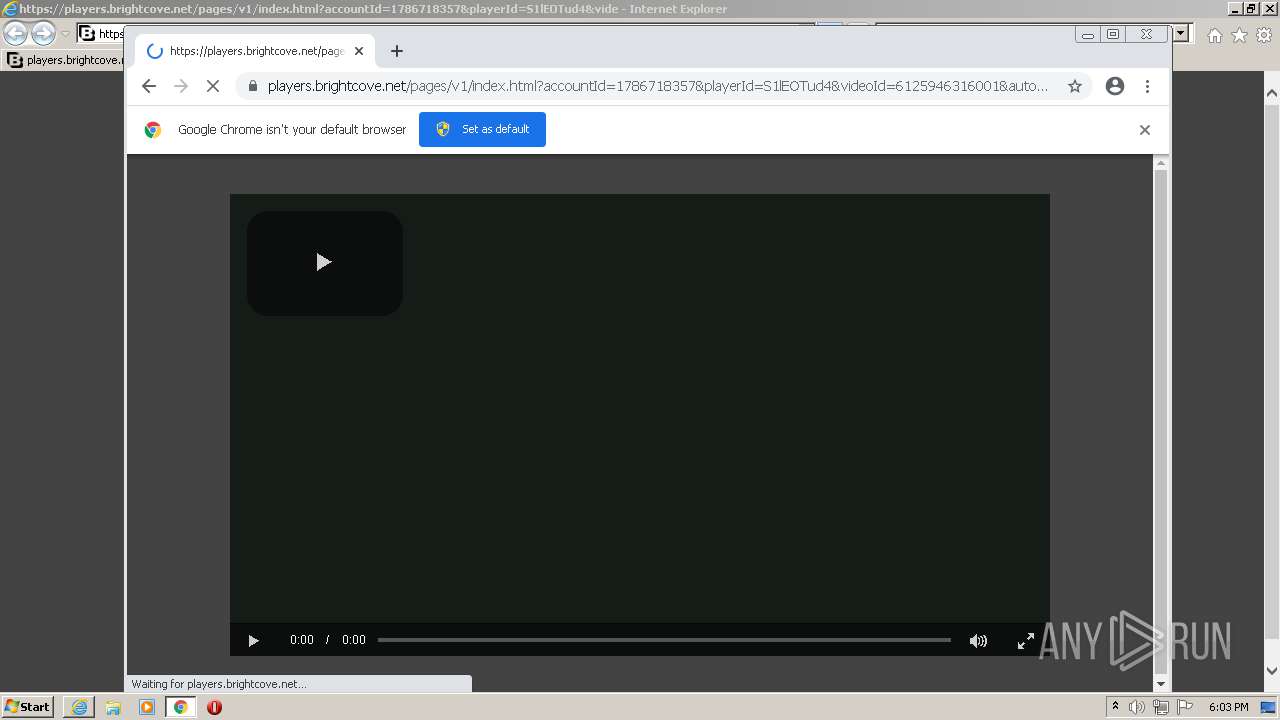Go forward in Chrome
The width and height of the screenshot is (1280, 720).
pyautogui.click(x=181, y=86)
